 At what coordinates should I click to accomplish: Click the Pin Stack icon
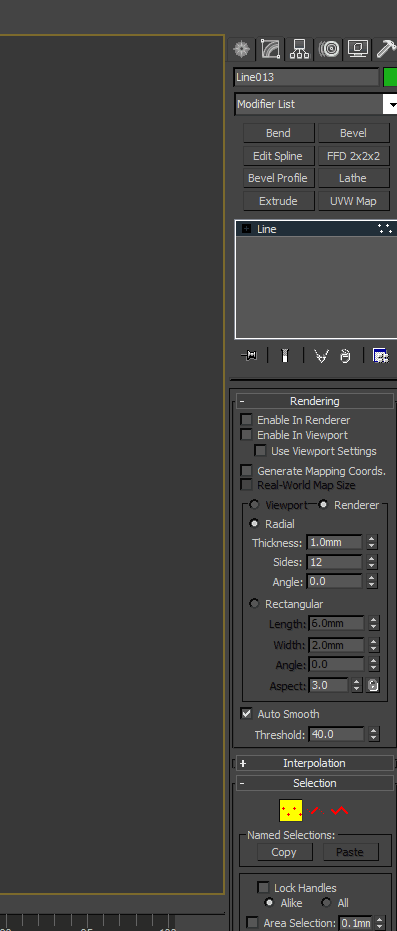point(250,356)
